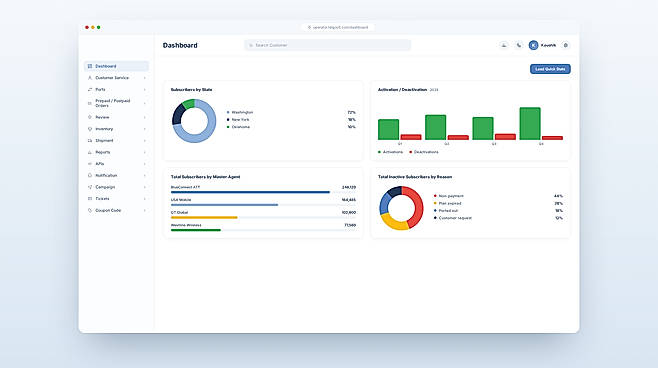Expand the Reports chevron
This screenshot has width=658, height=368.
tap(145, 152)
